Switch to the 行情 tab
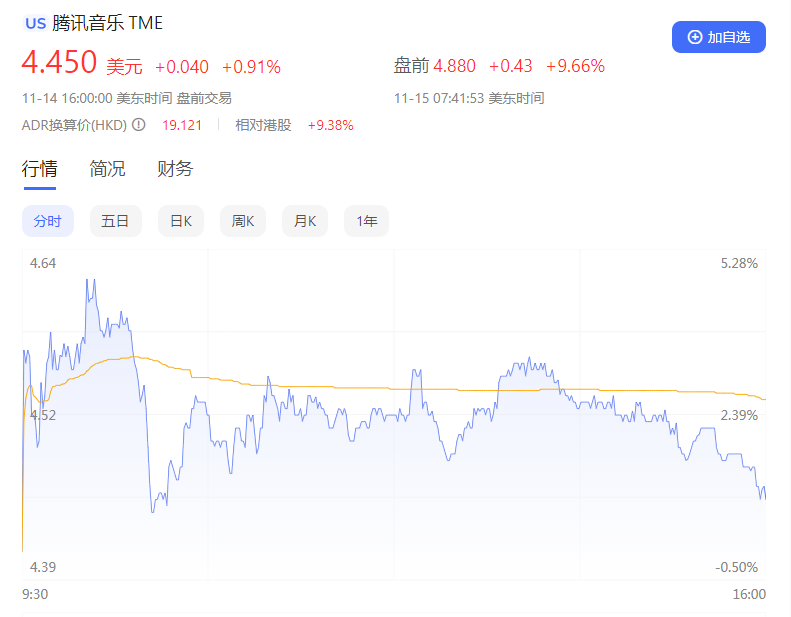Screen dimensions: 791x617 pos(39,169)
